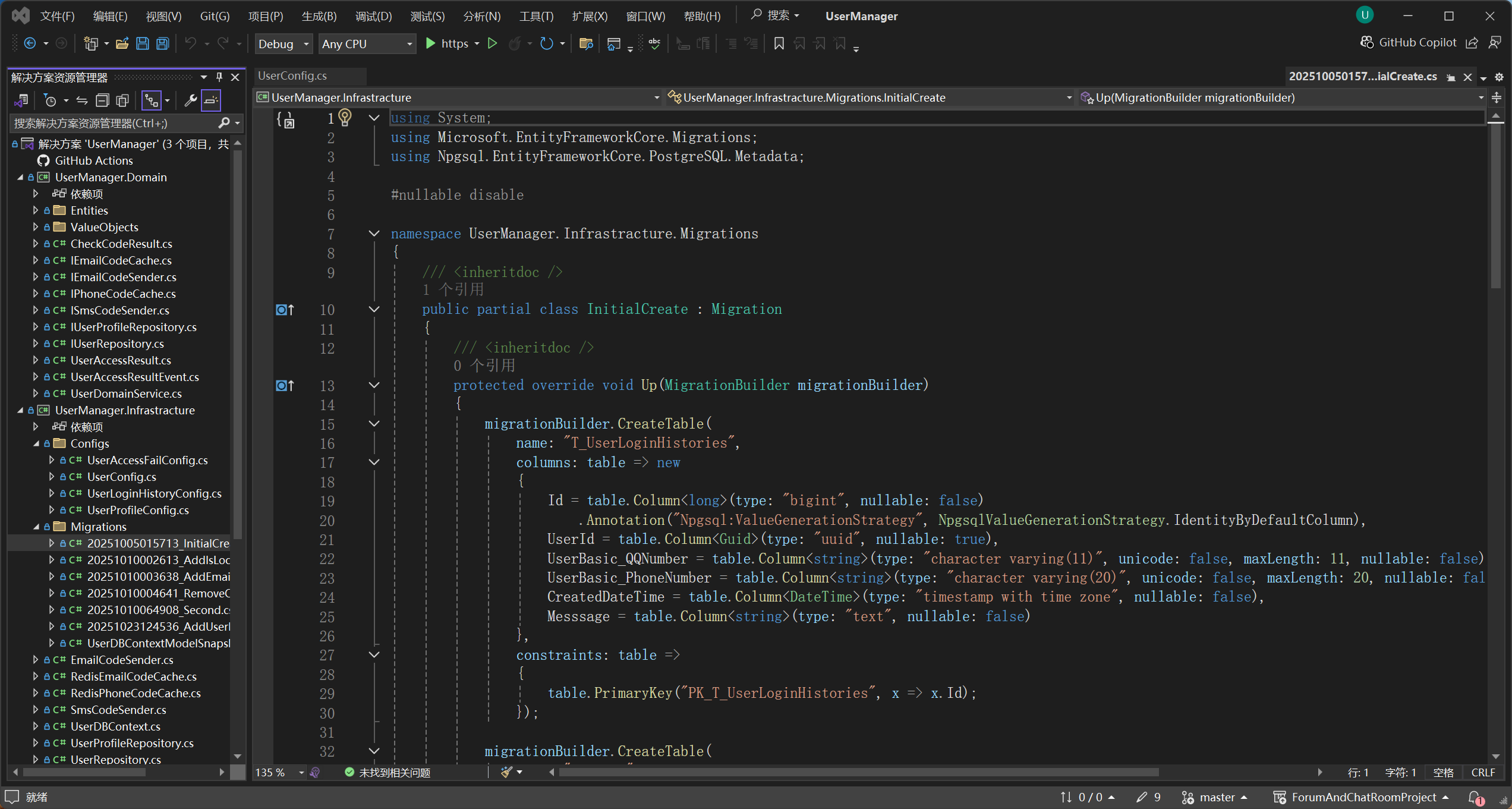
Task: Open GitHub Copilot from the top right
Action: tap(1409, 43)
